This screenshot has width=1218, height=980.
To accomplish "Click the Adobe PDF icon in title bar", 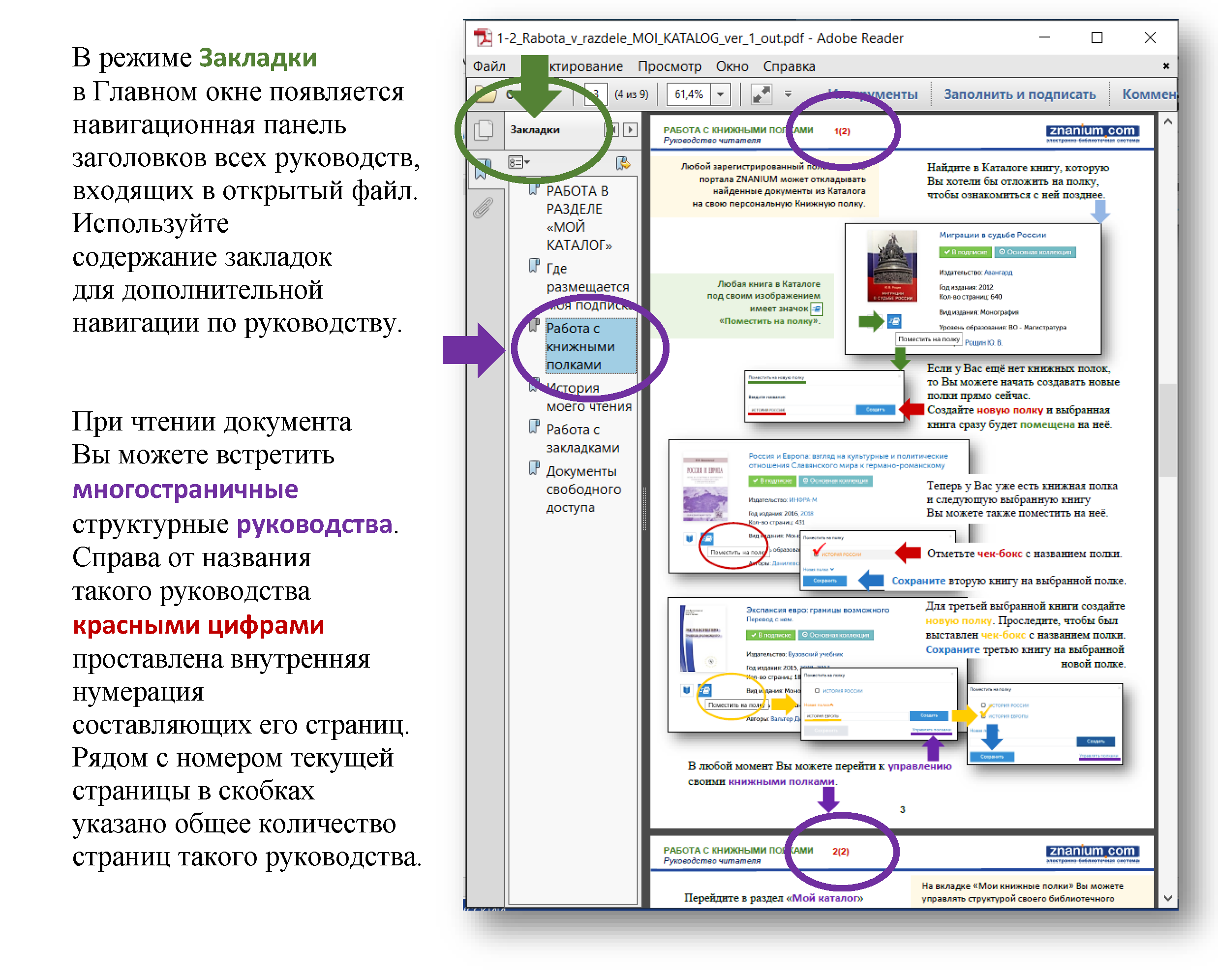I will click(x=483, y=38).
